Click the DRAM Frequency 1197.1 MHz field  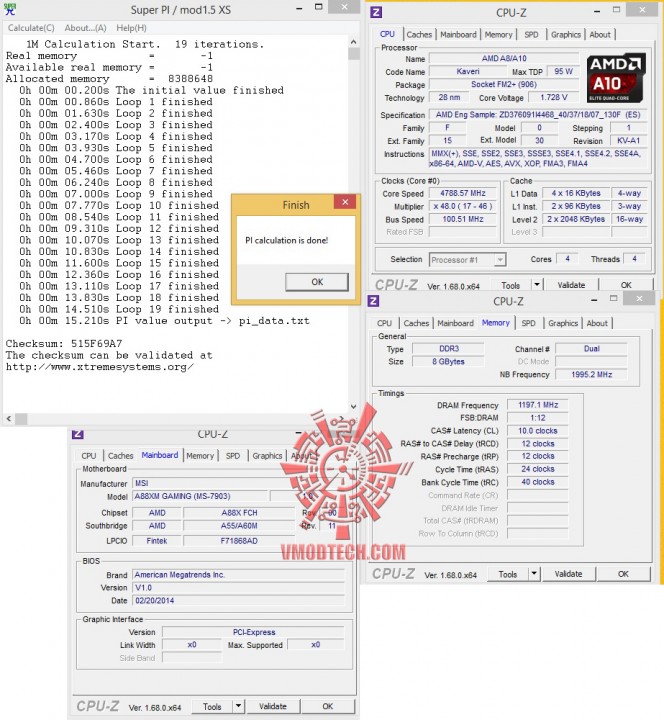(x=538, y=405)
